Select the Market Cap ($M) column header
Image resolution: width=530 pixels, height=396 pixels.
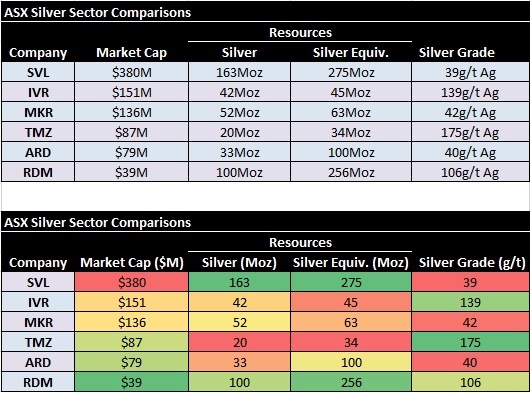click(x=131, y=263)
